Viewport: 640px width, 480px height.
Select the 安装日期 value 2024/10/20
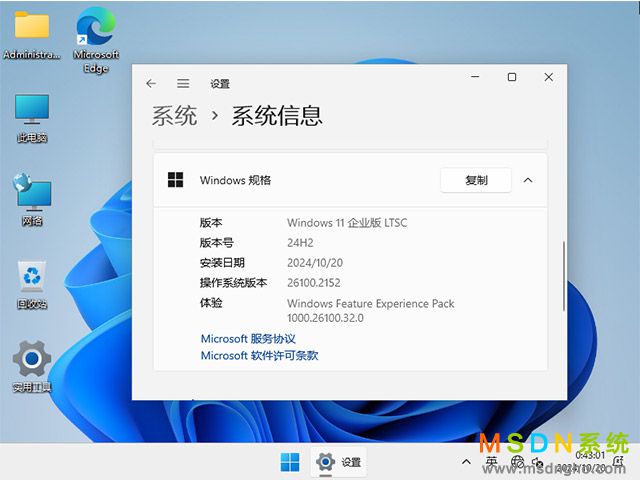point(315,263)
